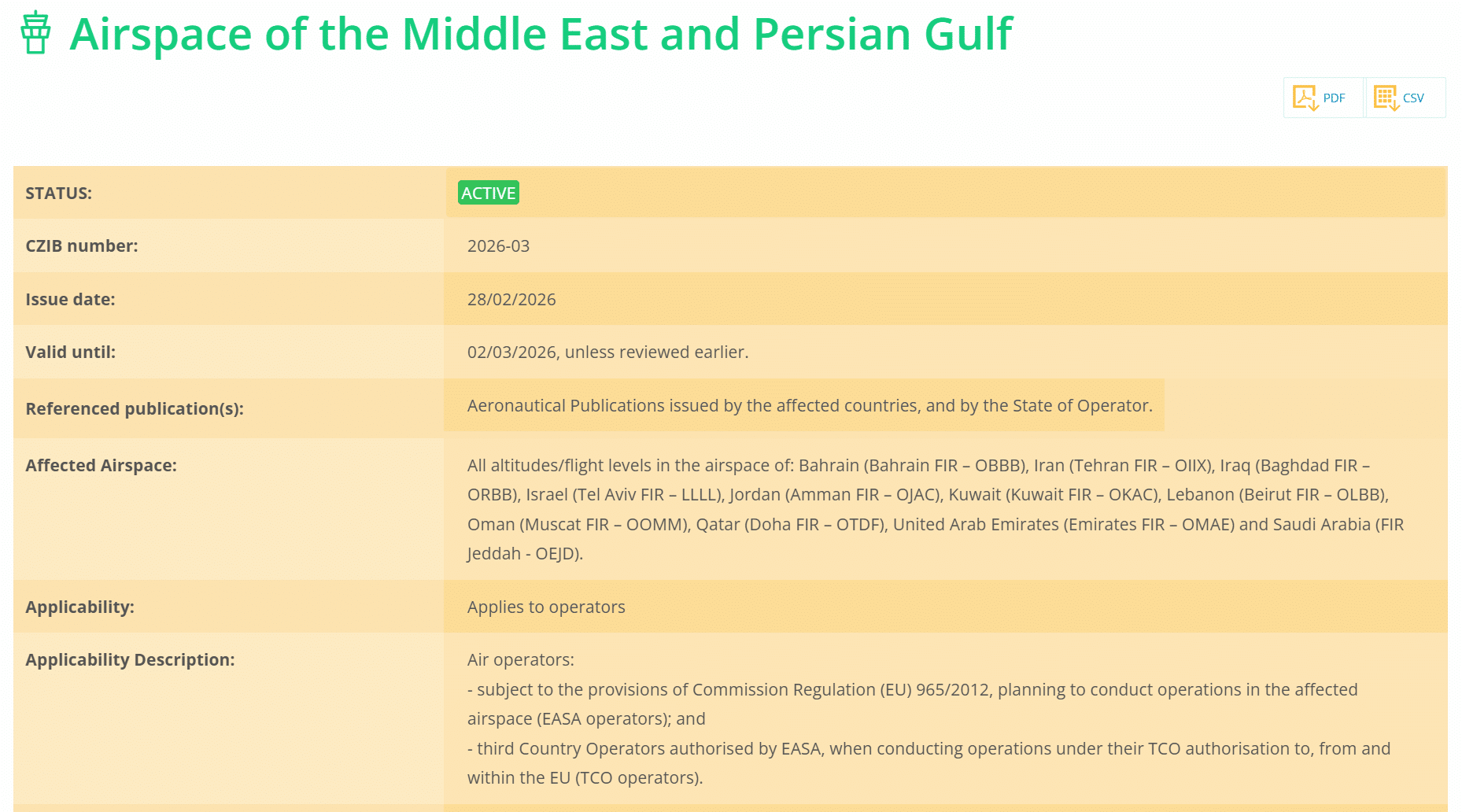Image resolution: width=1462 pixels, height=812 pixels.
Task: Click the Applies to operators value
Action: pyautogui.click(x=546, y=607)
